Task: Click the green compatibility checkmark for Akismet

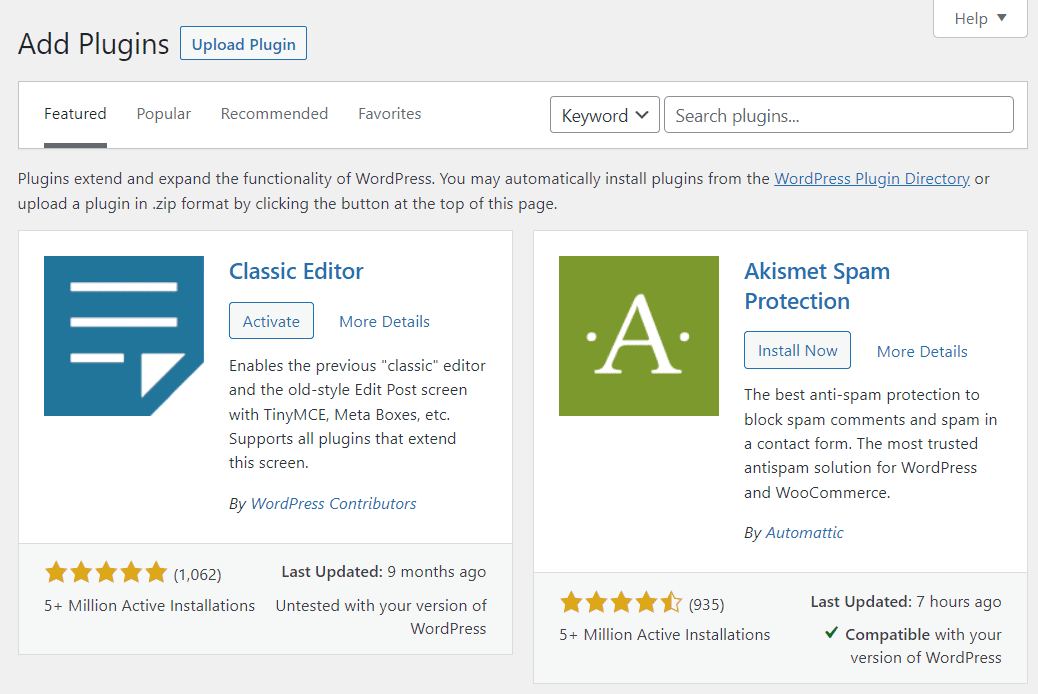Action: (829, 634)
